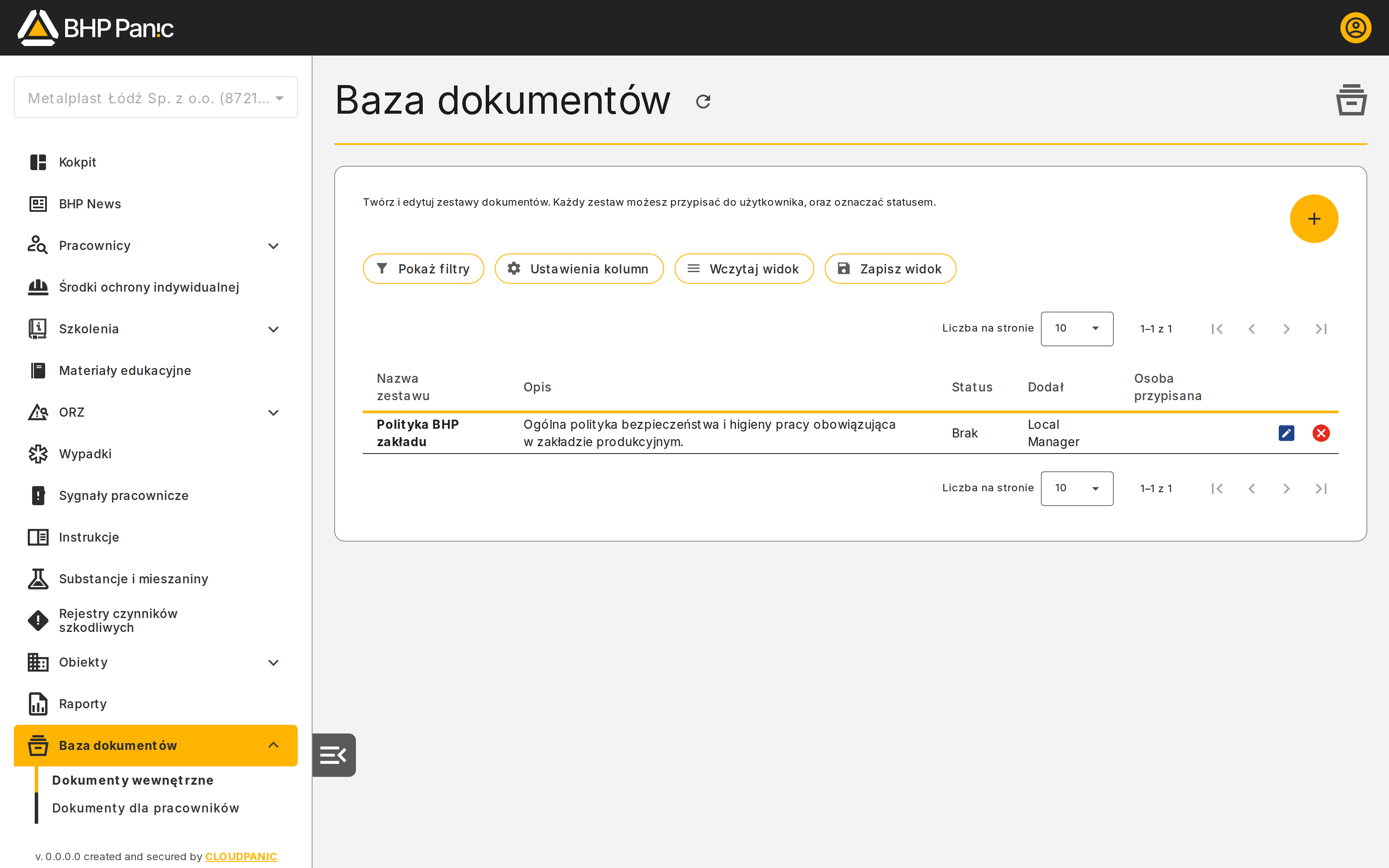
Task: Click the Brak status cell
Action: [964, 434]
